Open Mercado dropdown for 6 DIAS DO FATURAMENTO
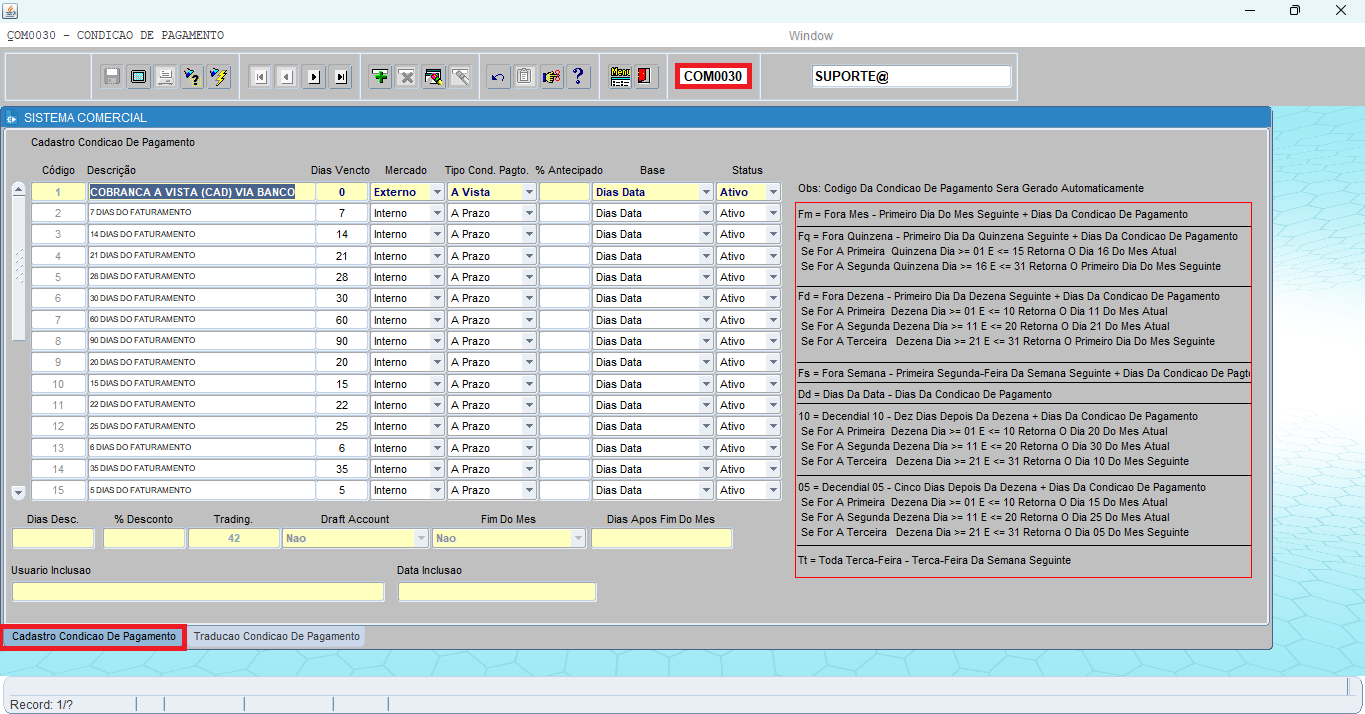The width and height of the screenshot is (1365, 714). coord(436,448)
